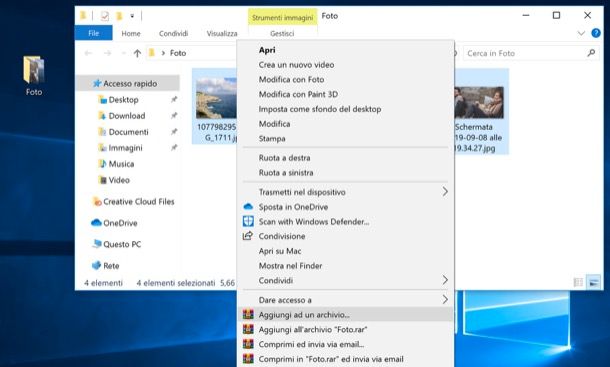The width and height of the screenshot is (610, 367).
Task: Click the pin icon next to Desktop
Action: [174, 100]
